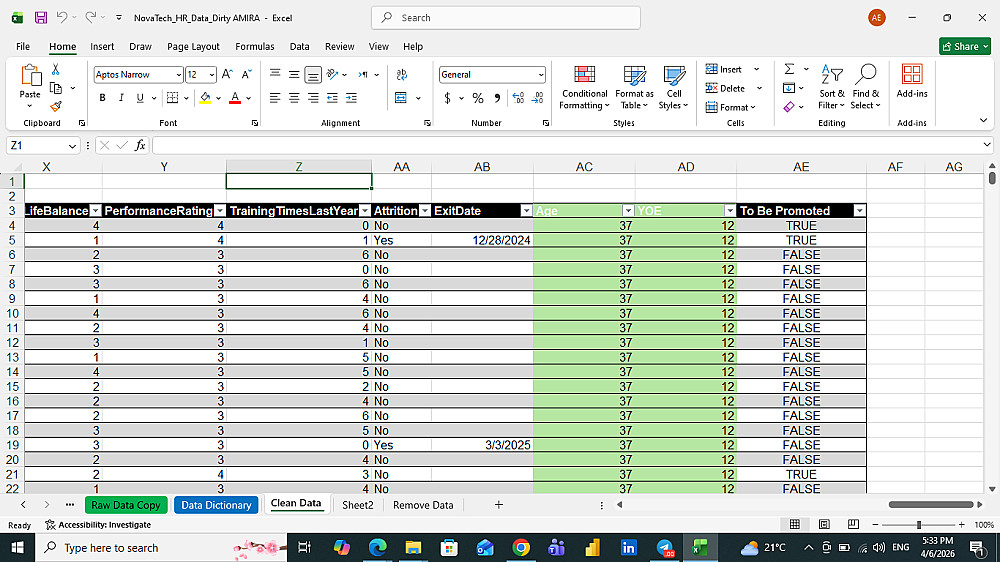Apply the accounting dollar format

click(448, 98)
